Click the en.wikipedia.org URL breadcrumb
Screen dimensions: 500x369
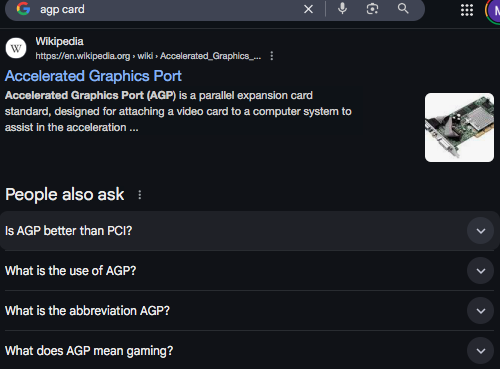148,56
